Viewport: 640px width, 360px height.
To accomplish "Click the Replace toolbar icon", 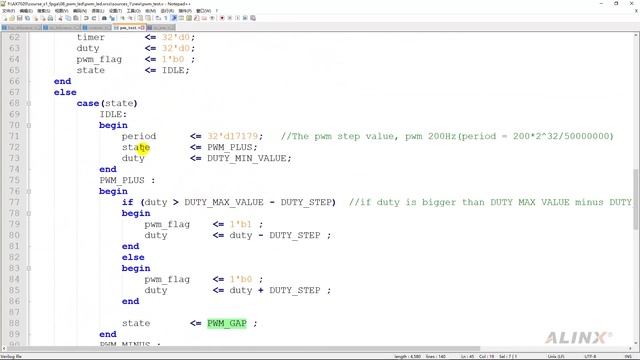I will click(x=113, y=18).
